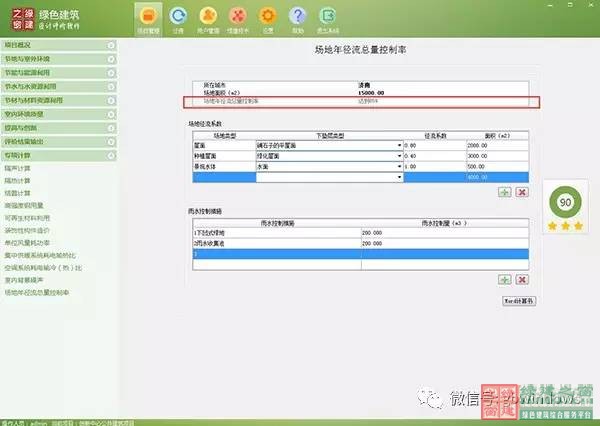Select 场地年径流总量控制率 in sidebar

(38, 293)
